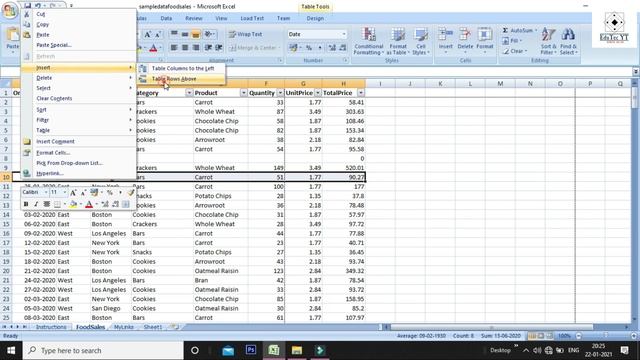Viewport: 640px width, 360px height.
Task: Click the ribbon font color icon
Action: pos(153,48)
